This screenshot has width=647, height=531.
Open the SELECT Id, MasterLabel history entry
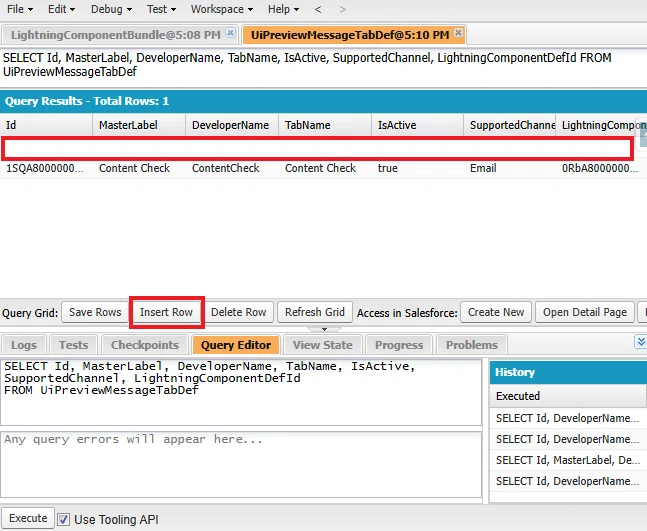[568, 460]
